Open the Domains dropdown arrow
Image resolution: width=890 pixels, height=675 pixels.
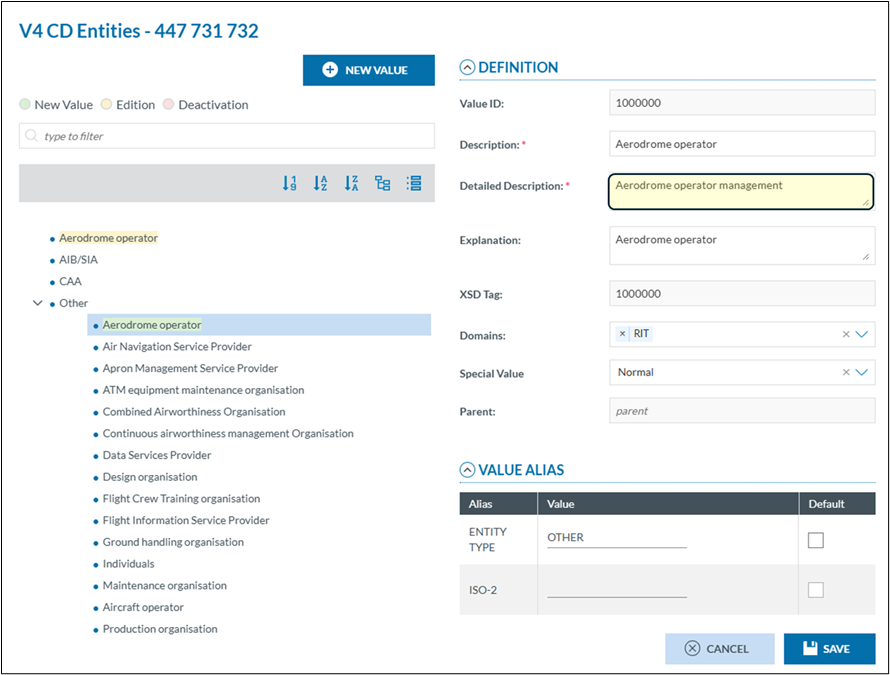coord(862,334)
